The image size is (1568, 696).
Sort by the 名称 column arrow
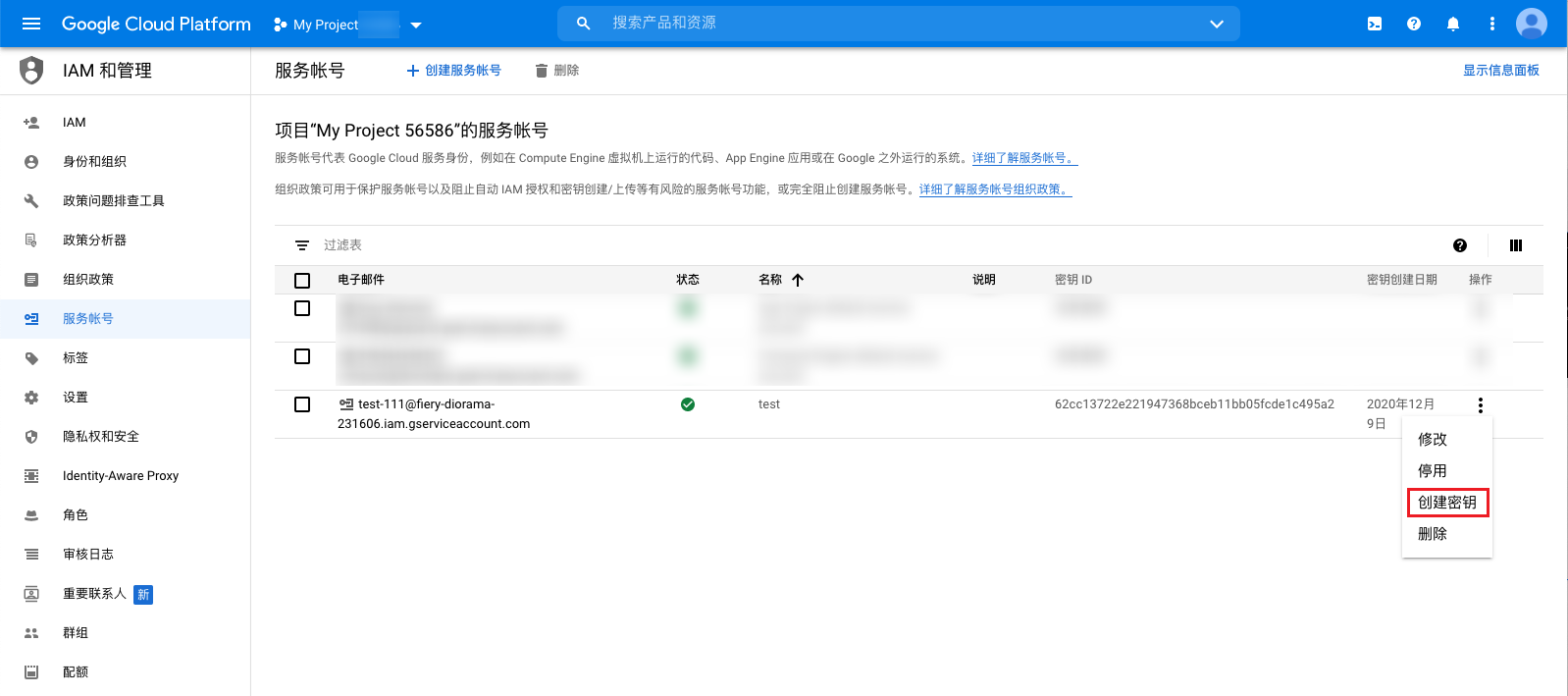[798, 280]
